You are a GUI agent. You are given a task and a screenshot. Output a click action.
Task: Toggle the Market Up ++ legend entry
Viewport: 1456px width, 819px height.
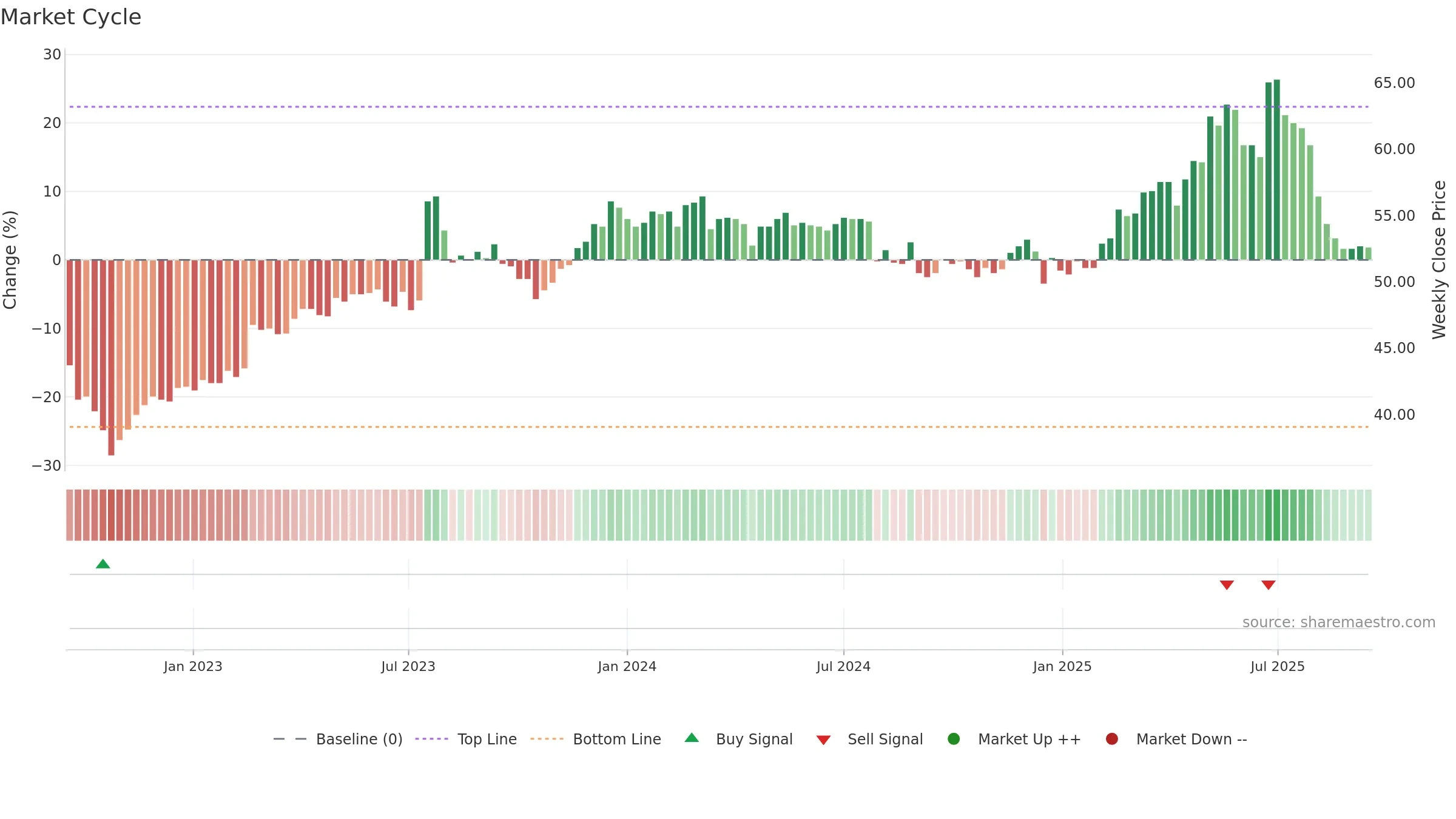pyautogui.click(x=1014, y=739)
